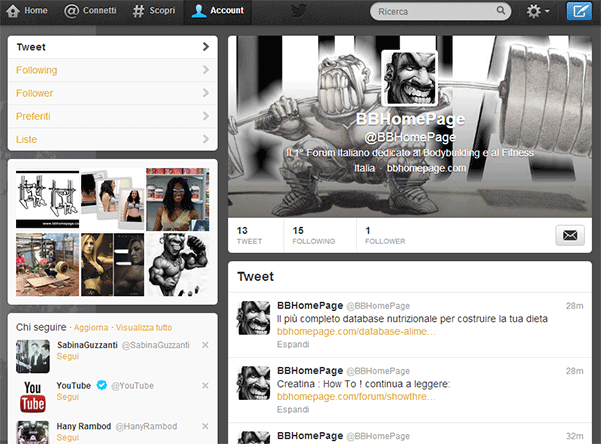The image size is (601, 444).
Task: Expand the Tweet sidebar chevron
Action: point(206,47)
